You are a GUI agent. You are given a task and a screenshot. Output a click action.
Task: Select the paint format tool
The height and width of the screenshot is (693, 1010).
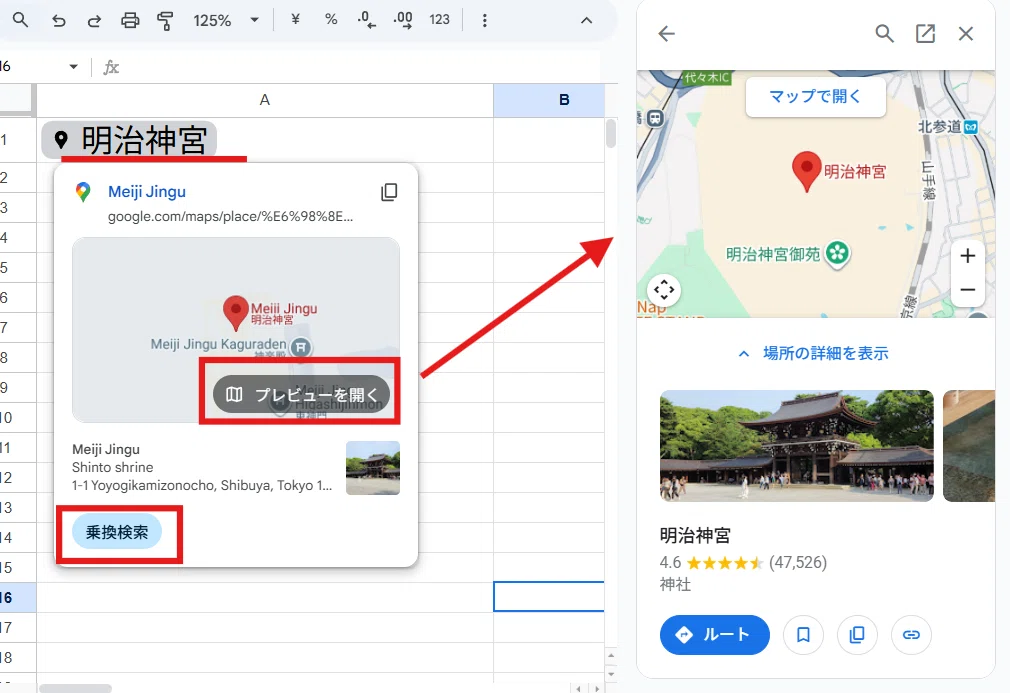coord(166,21)
